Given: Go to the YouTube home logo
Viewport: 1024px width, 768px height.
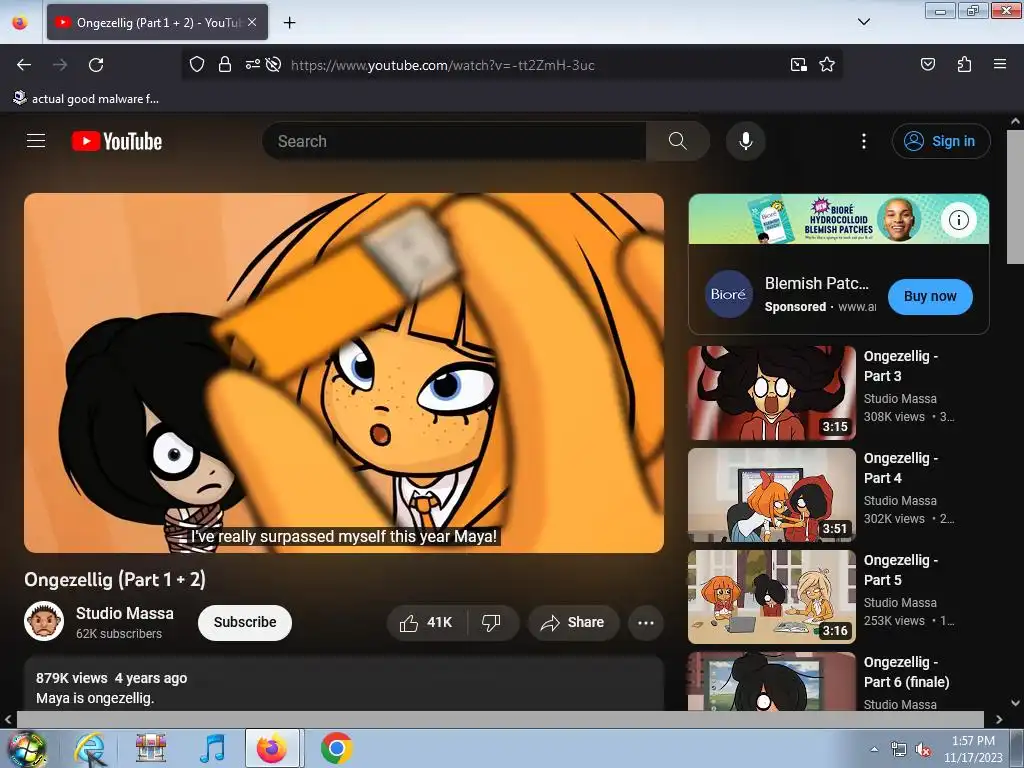Looking at the screenshot, I should click(117, 141).
